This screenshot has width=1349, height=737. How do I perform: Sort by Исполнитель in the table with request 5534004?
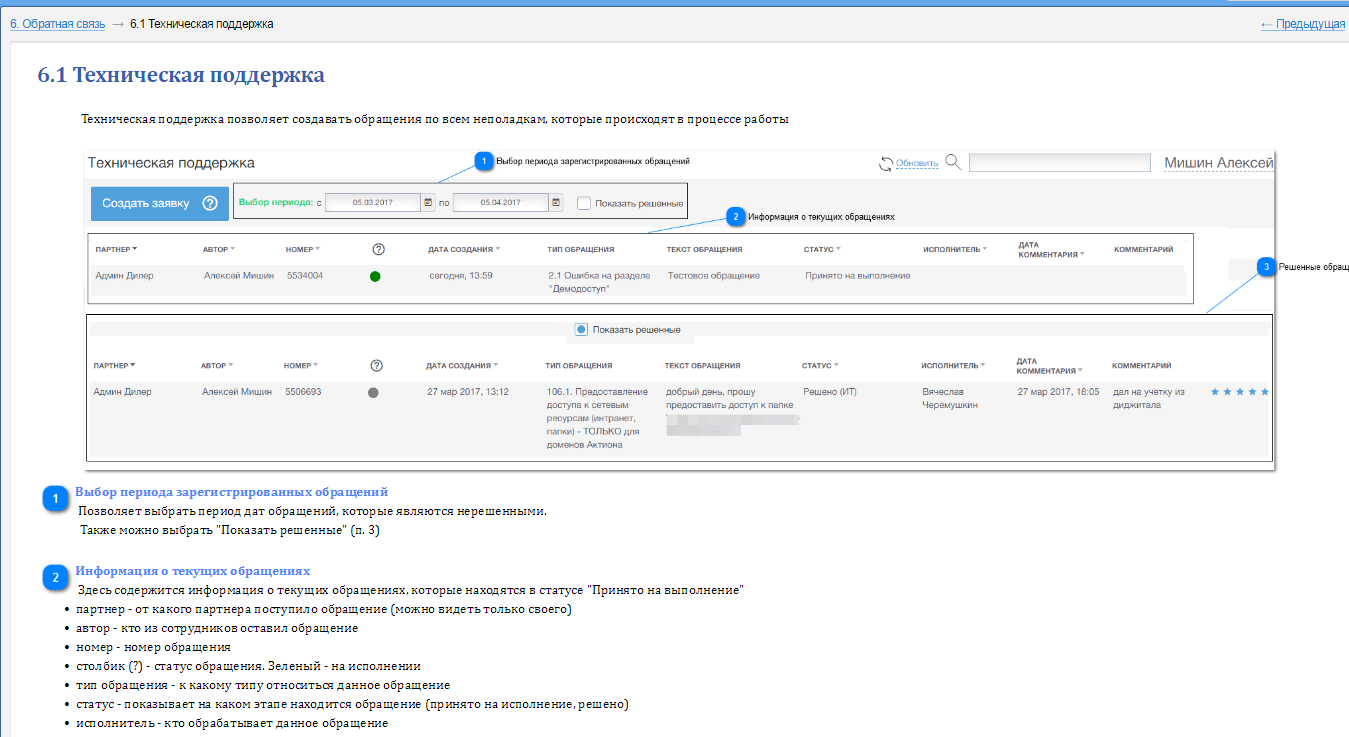955,249
